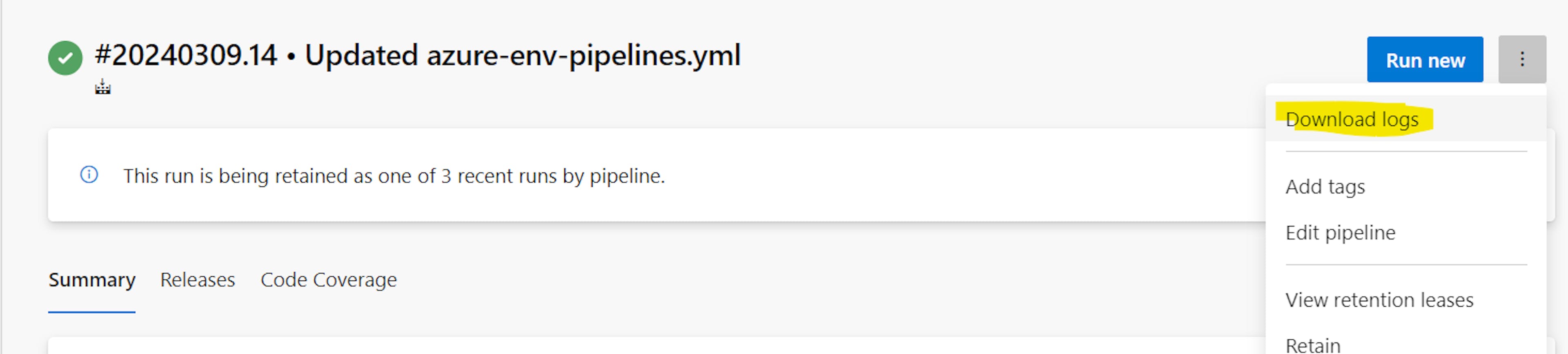Switch to the Releases tab
Viewport: 1568px width, 354px height.
tap(197, 280)
